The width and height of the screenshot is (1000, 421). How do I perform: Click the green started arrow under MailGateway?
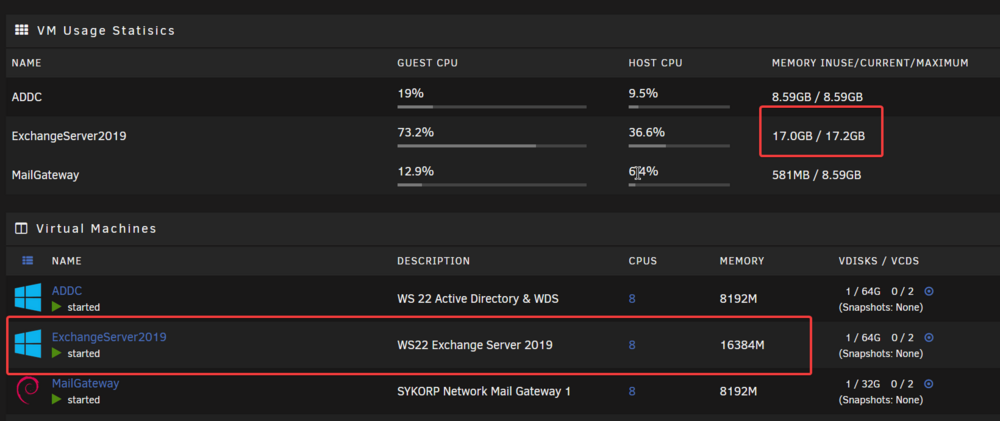click(x=57, y=399)
